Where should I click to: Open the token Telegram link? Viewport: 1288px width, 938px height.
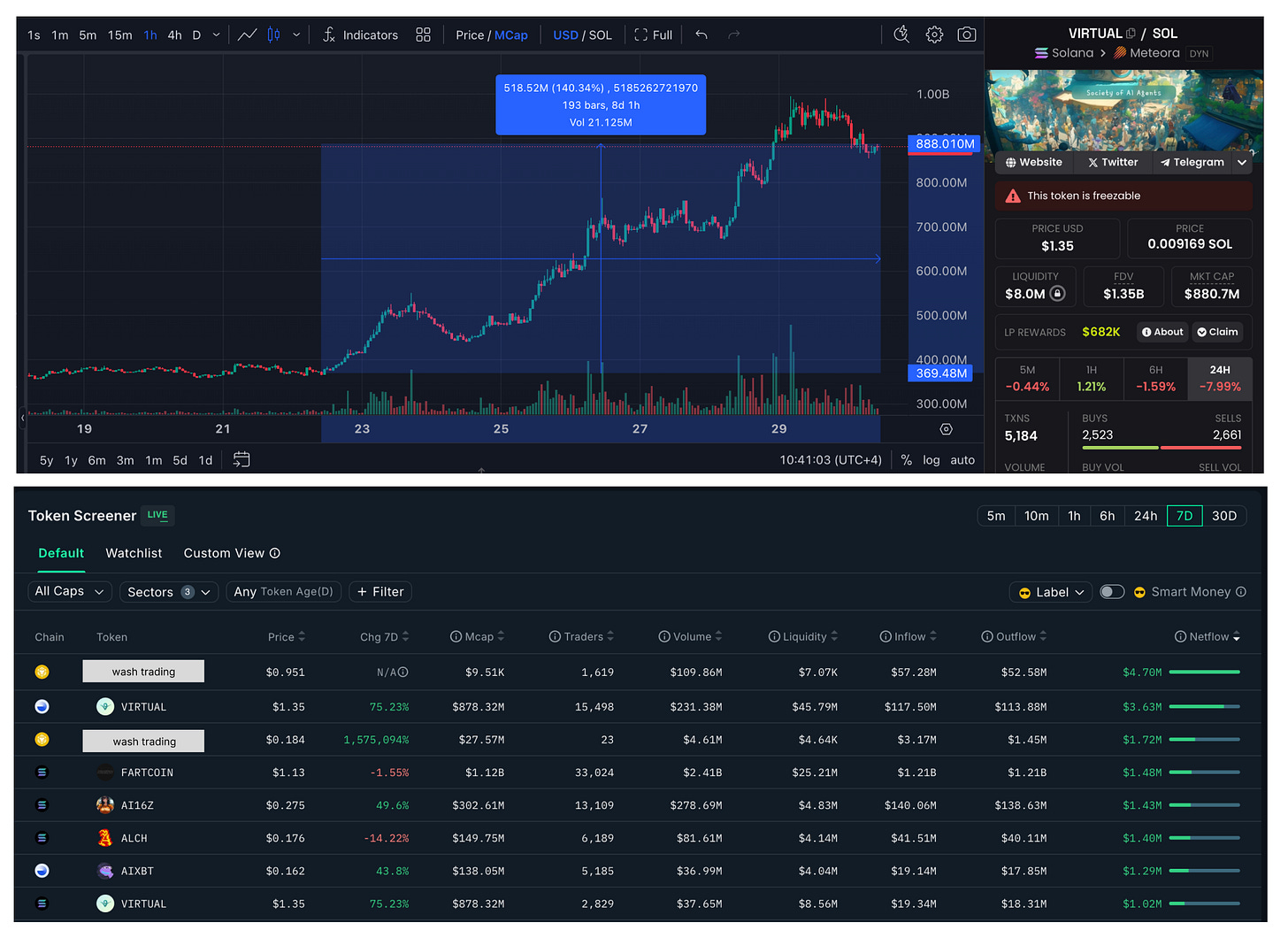click(x=1192, y=163)
